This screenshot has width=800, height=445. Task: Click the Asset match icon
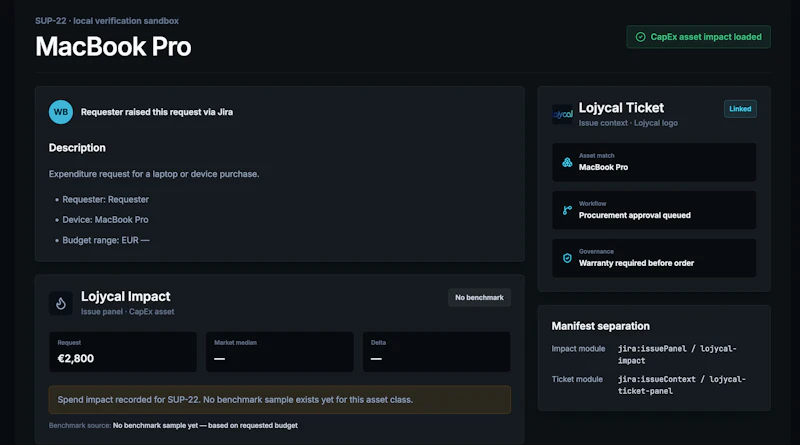pos(567,162)
